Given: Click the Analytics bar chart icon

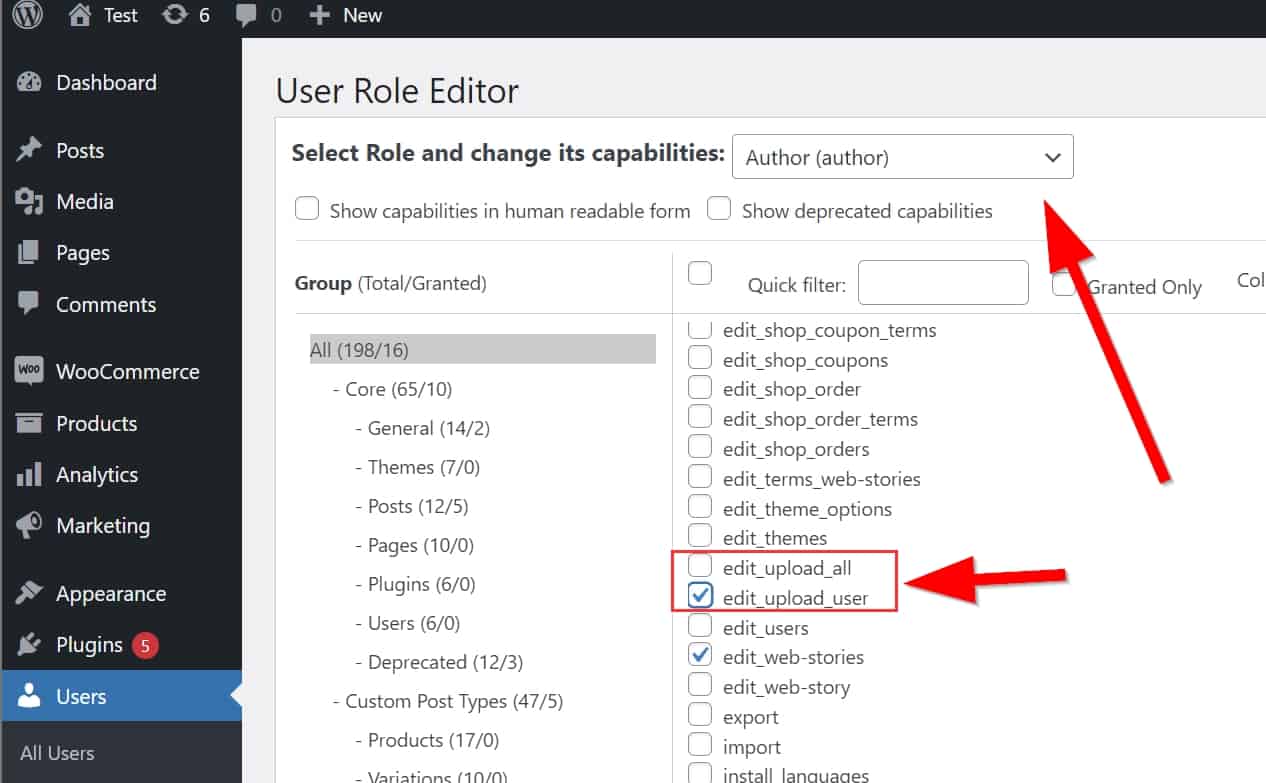Looking at the screenshot, I should point(29,474).
